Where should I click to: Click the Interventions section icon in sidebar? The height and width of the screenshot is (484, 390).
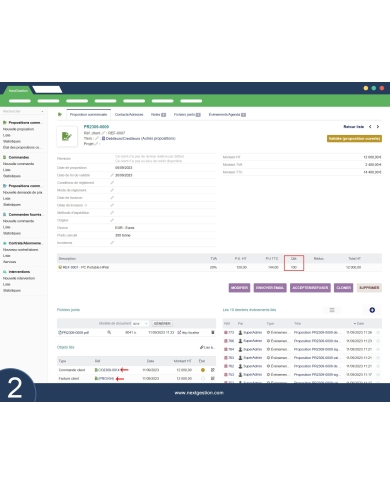[5, 272]
